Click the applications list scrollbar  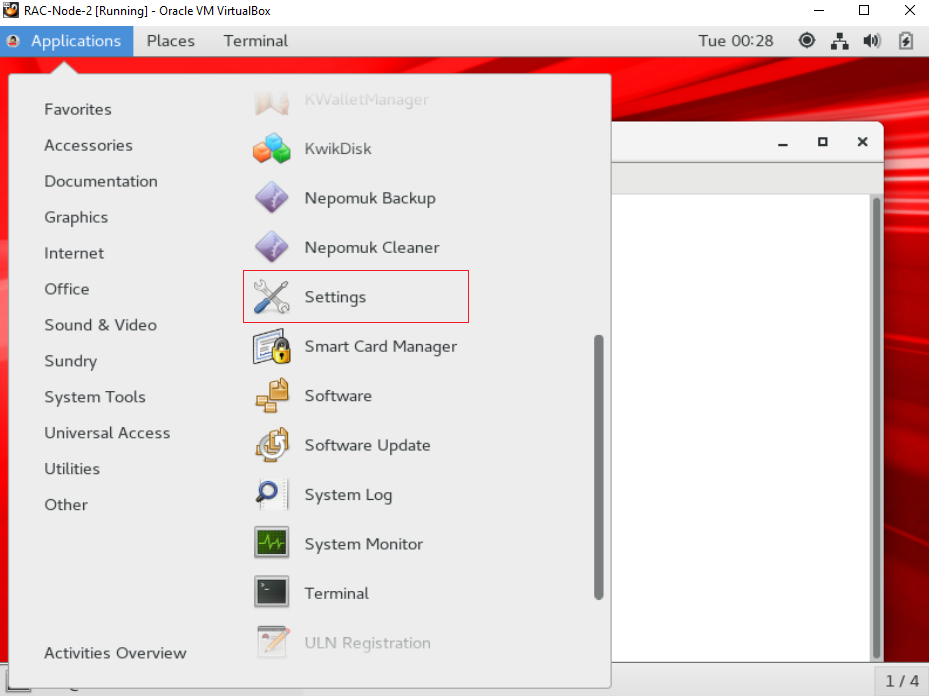pos(598,468)
